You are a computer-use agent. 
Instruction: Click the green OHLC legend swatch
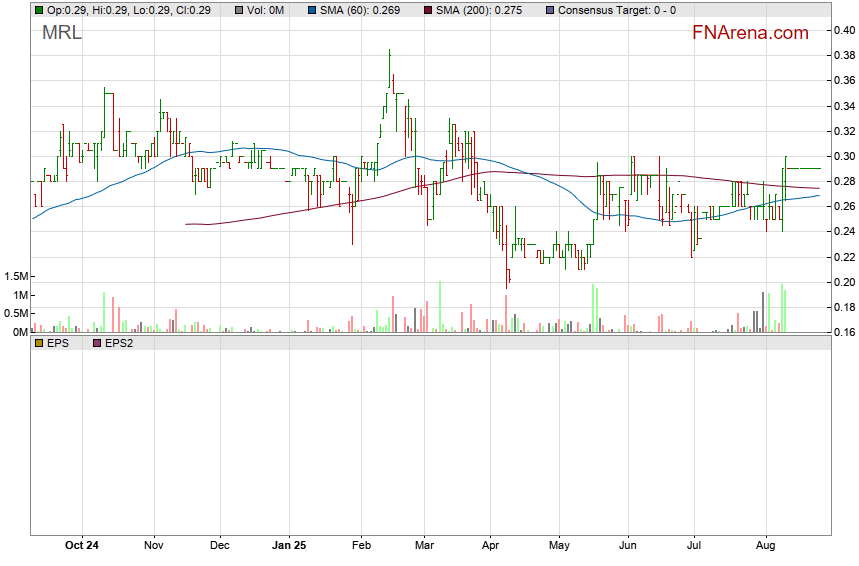[39, 10]
